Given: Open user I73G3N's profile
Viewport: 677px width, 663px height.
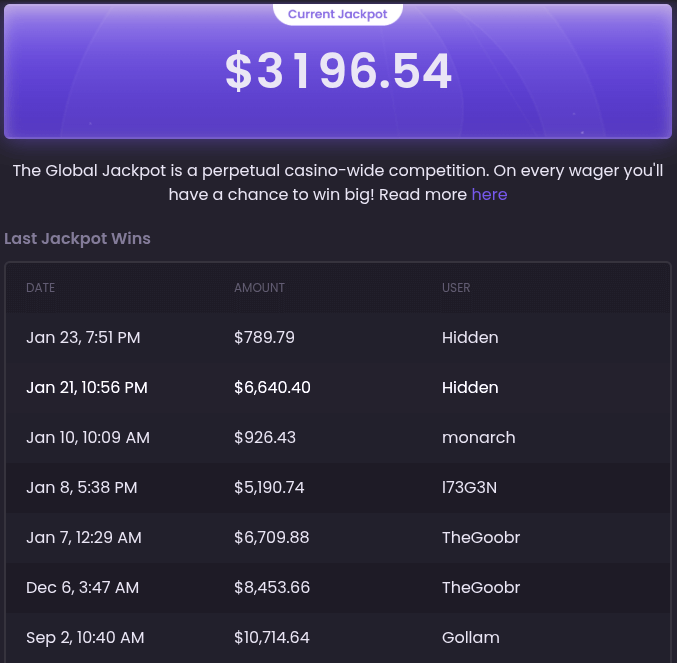Looking at the screenshot, I should click(x=470, y=488).
